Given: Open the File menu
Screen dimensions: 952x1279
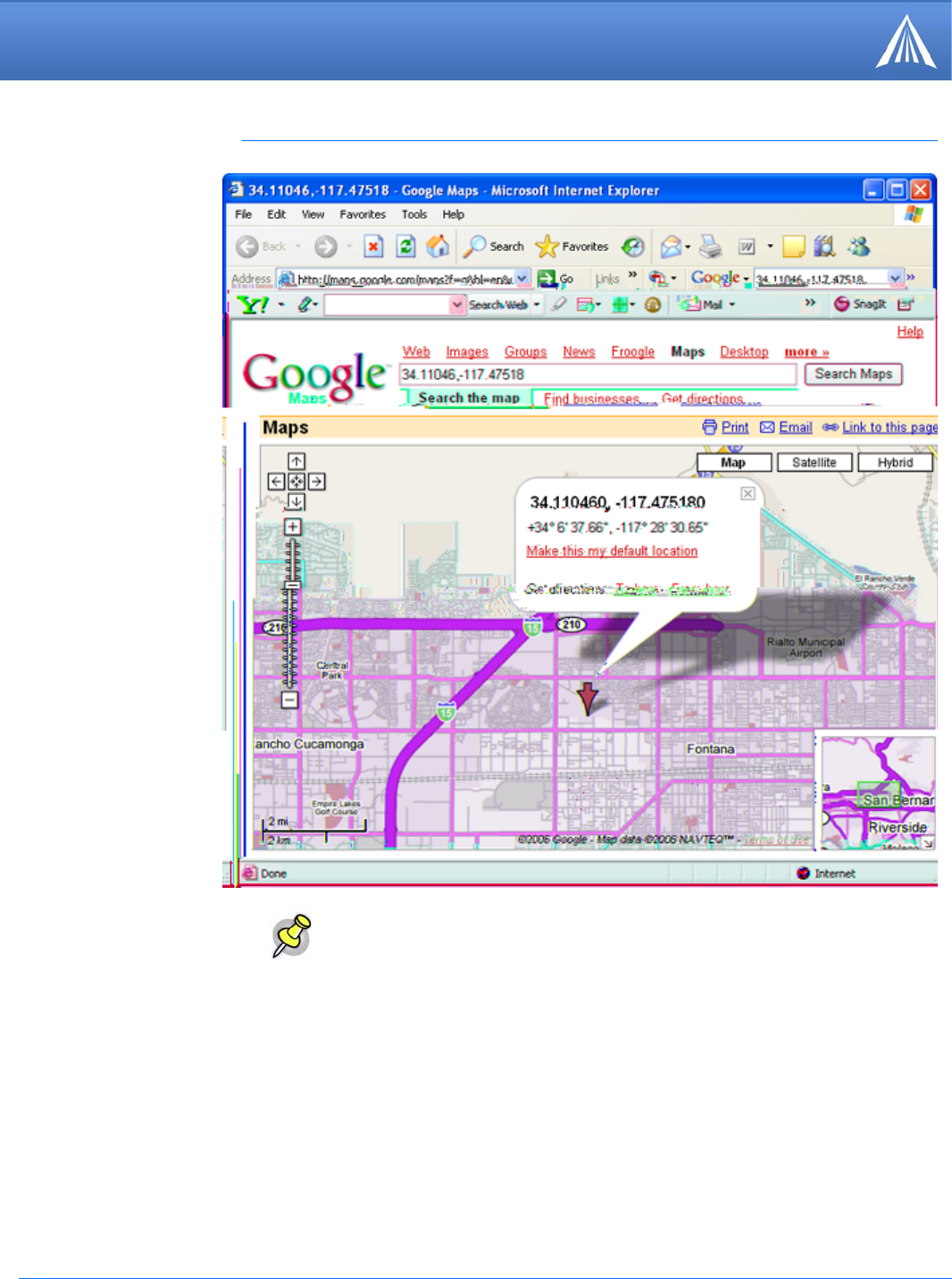Looking at the screenshot, I should click(x=243, y=214).
